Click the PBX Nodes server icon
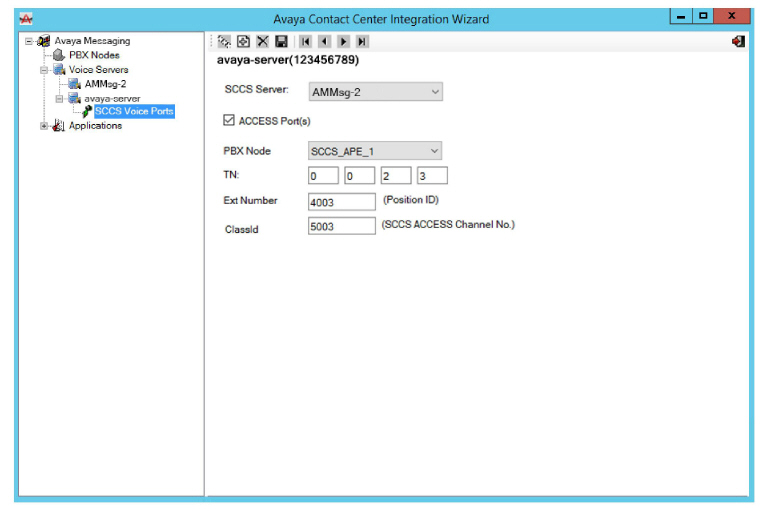Image resolution: width=768 pixels, height=511 pixels. [x=59, y=55]
